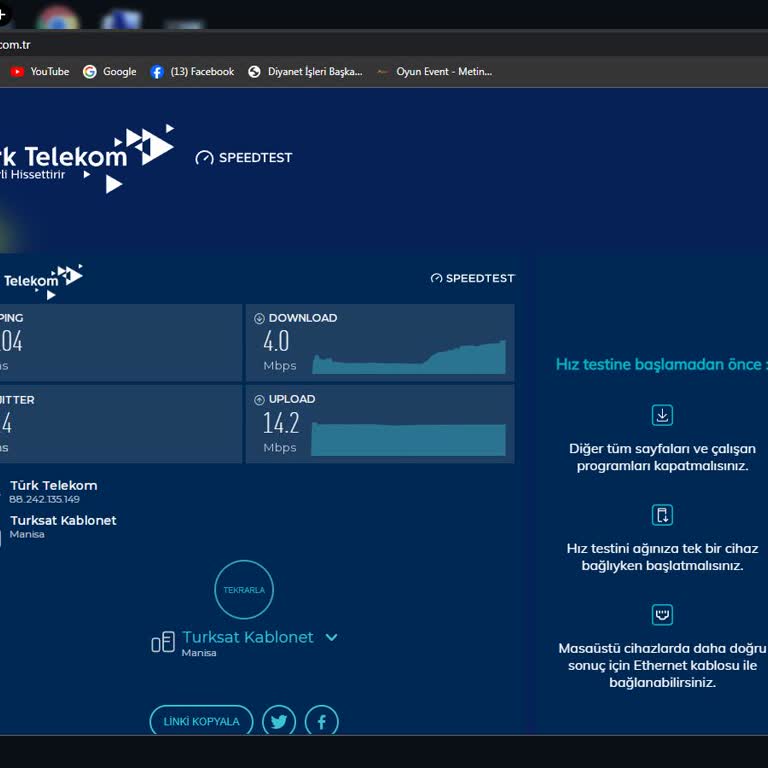Click the Facebook bookmark favicon
The image size is (768, 768).
[x=157, y=72]
